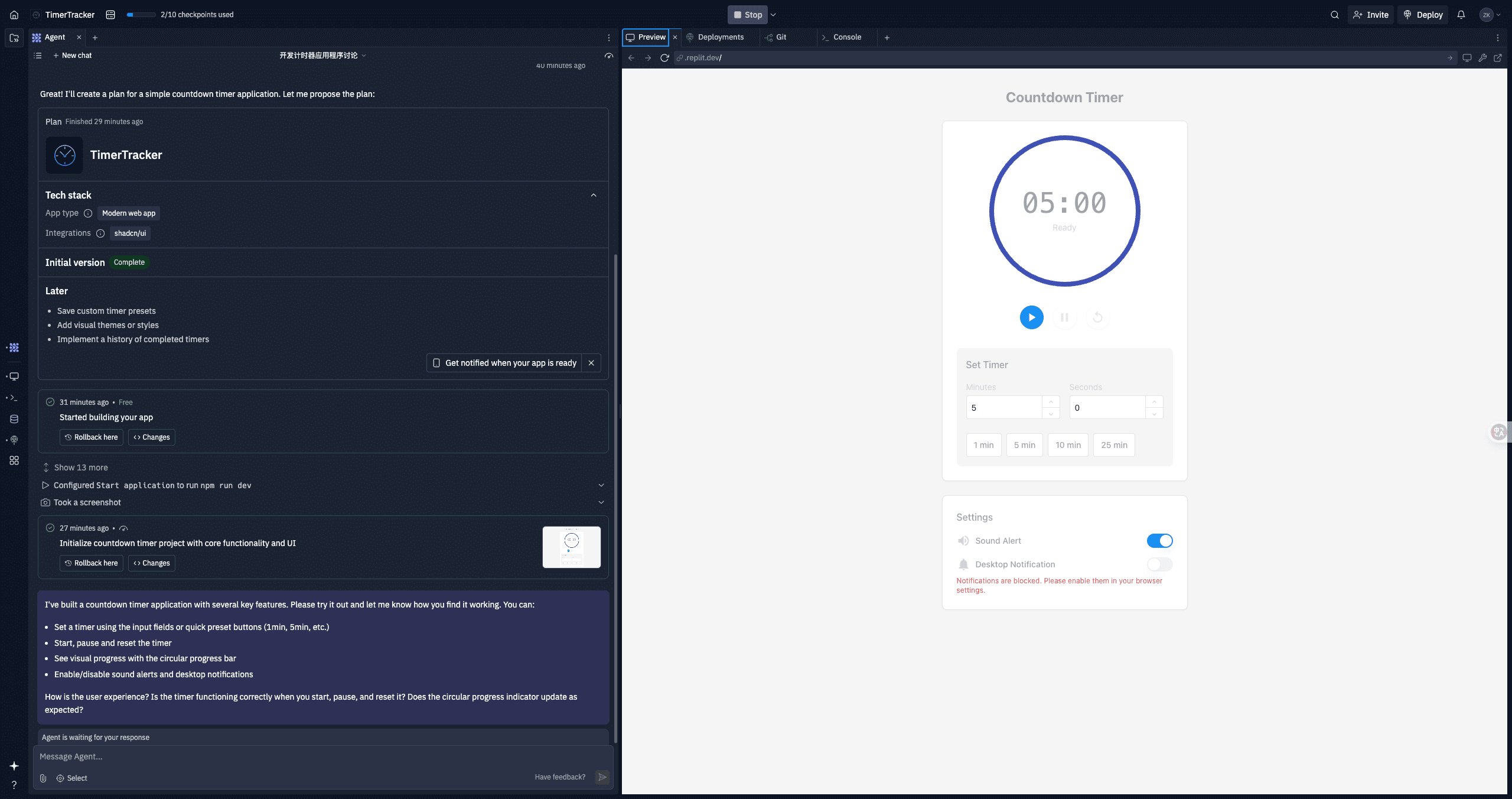Open the Stop button dropdown arrow
Image resolution: width=1512 pixels, height=799 pixels.
[x=773, y=15]
